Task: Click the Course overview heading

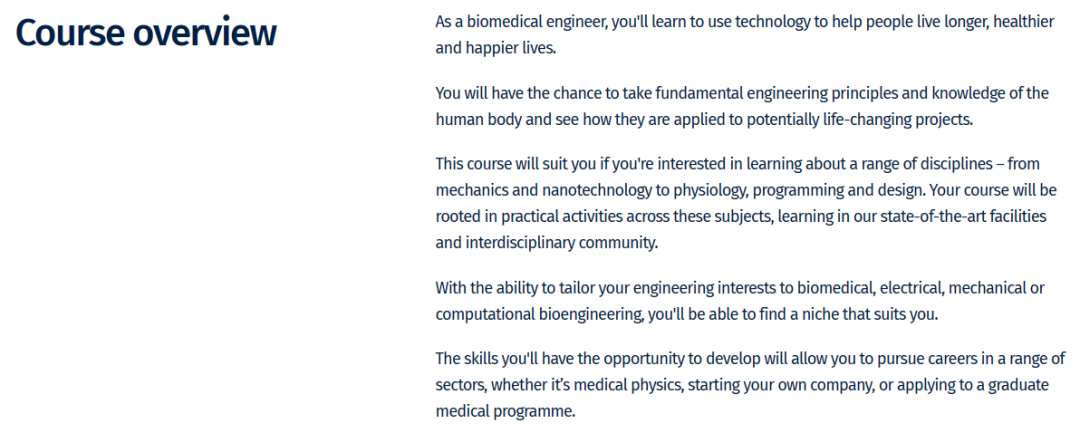Action: pyautogui.click(x=146, y=33)
